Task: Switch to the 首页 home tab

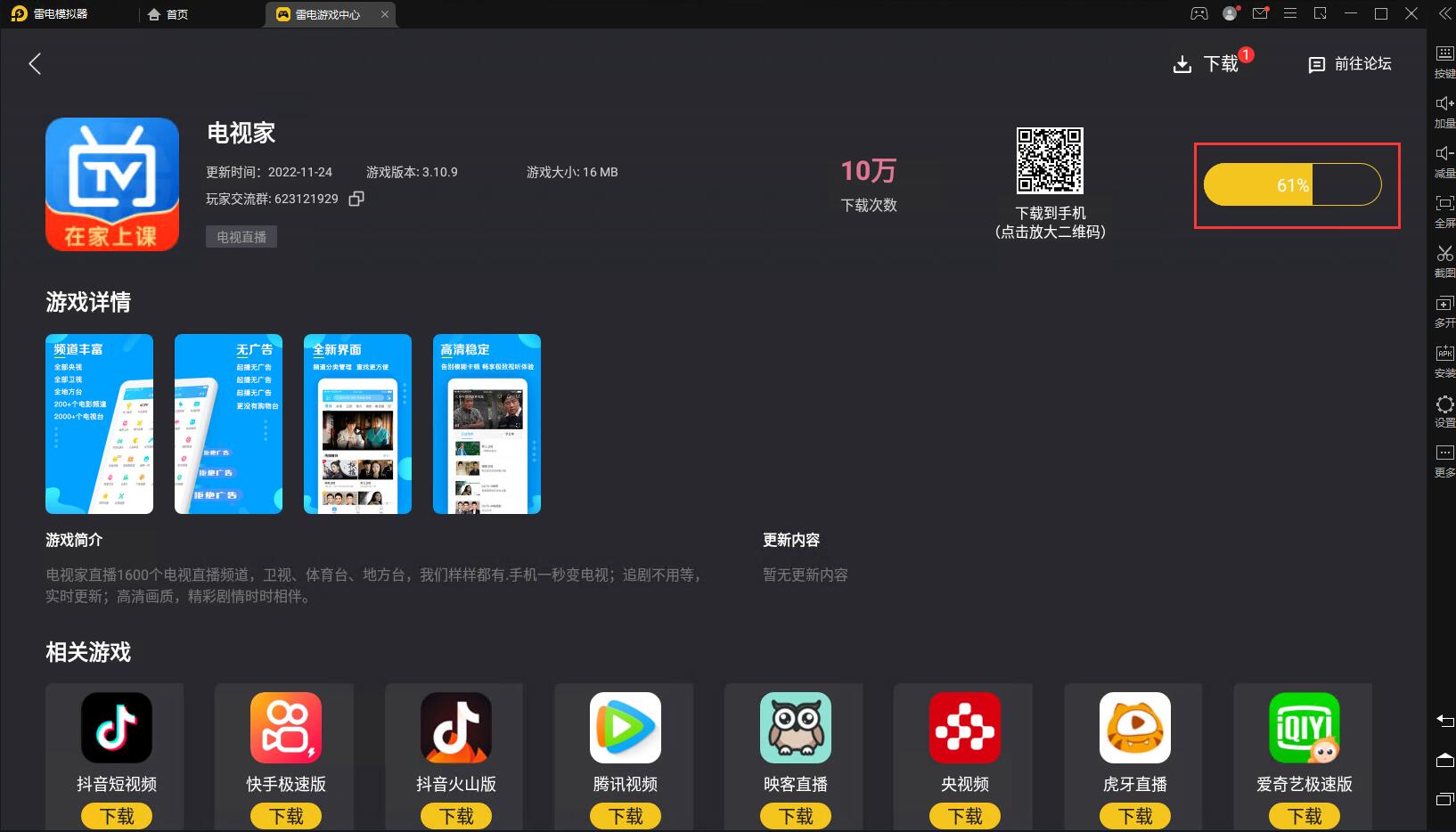Action: pos(168,14)
